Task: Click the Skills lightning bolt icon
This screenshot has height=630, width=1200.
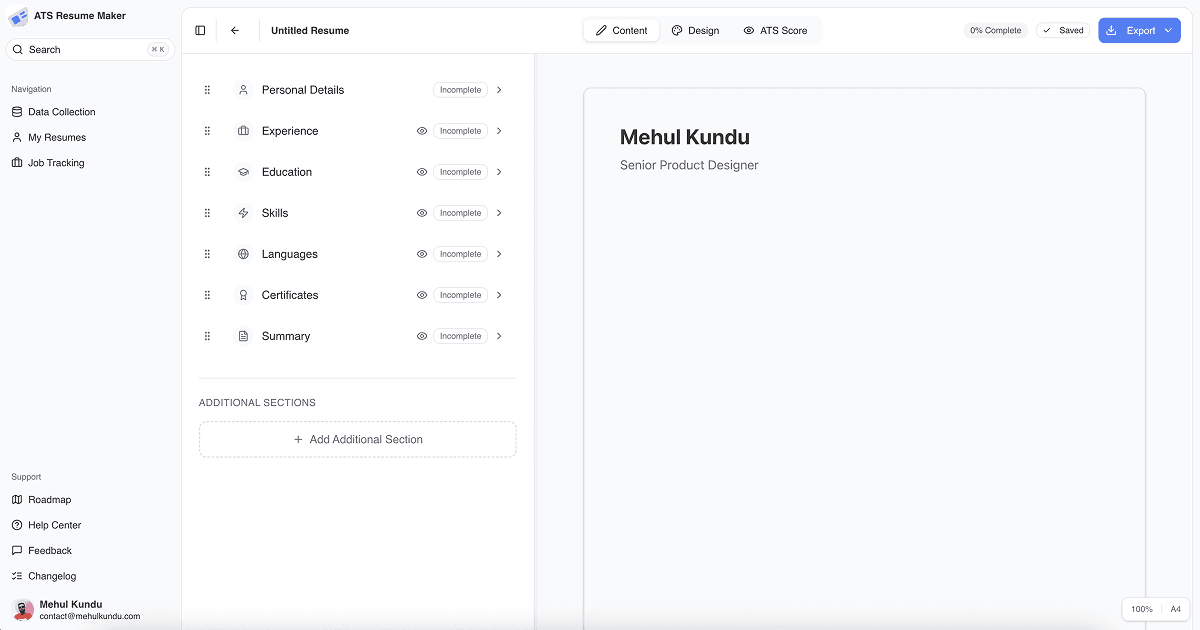Action: pyautogui.click(x=243, y=213)
